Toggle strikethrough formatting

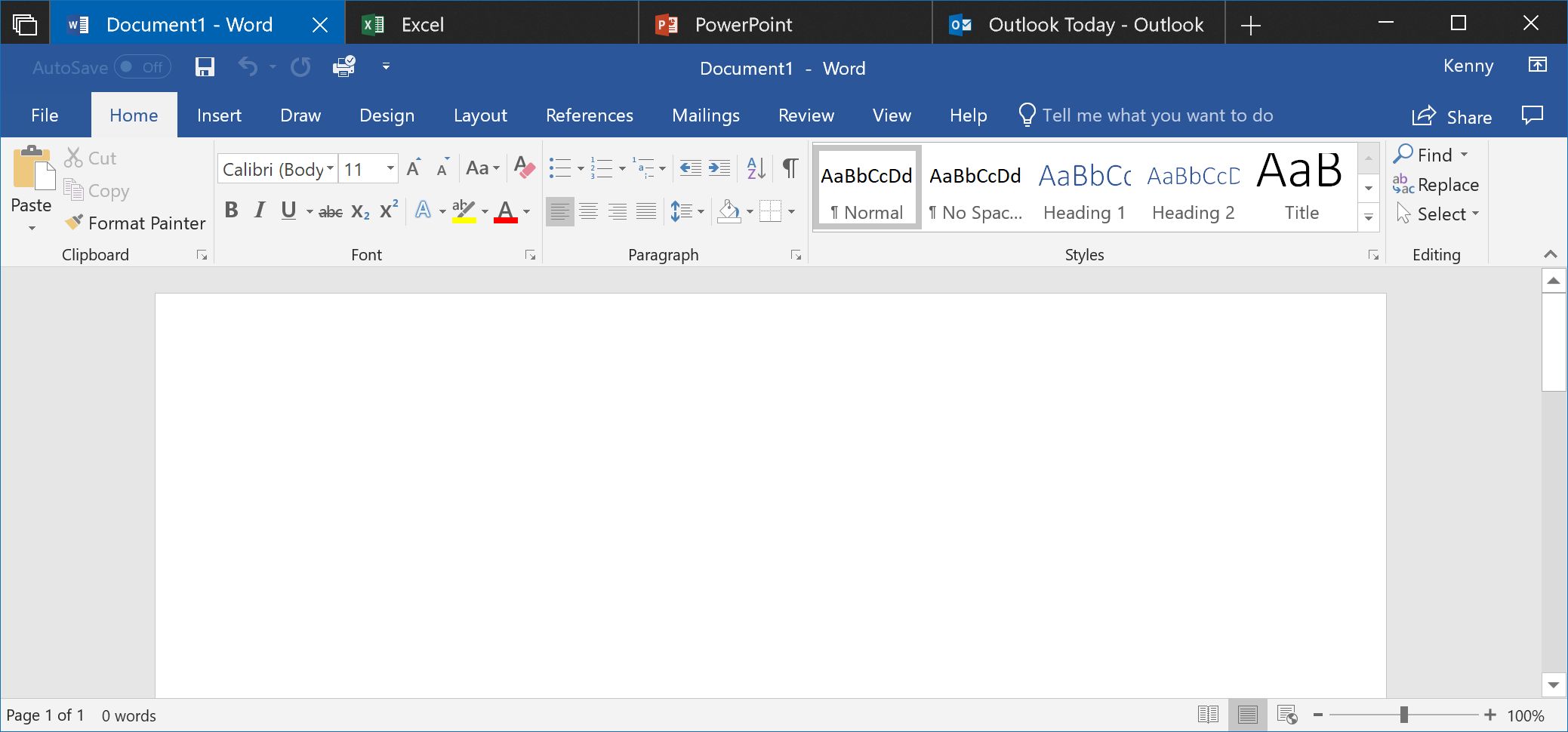331,211
